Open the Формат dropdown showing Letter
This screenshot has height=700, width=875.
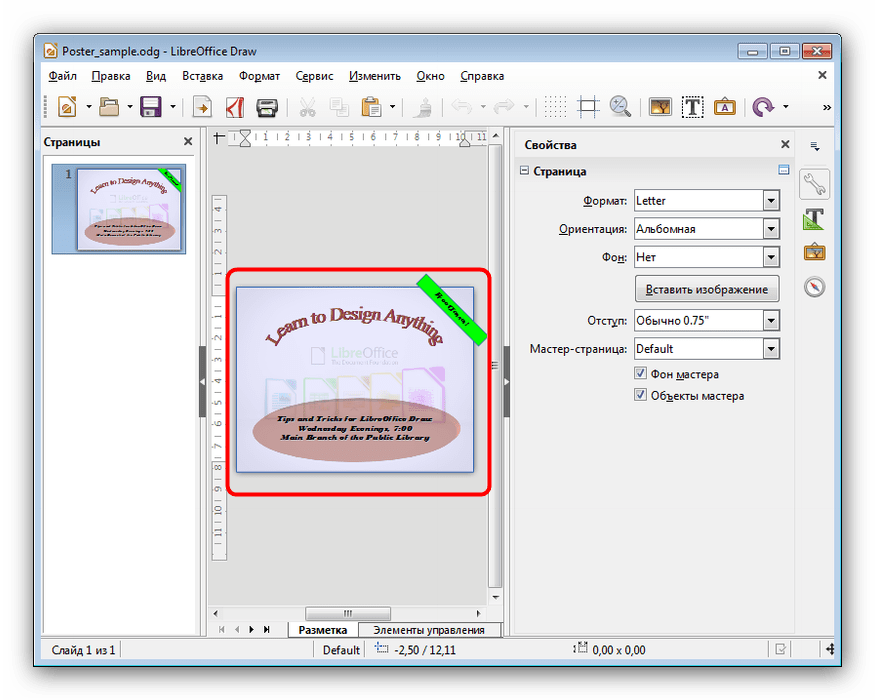pyautogui.click(x=770, y=201)
